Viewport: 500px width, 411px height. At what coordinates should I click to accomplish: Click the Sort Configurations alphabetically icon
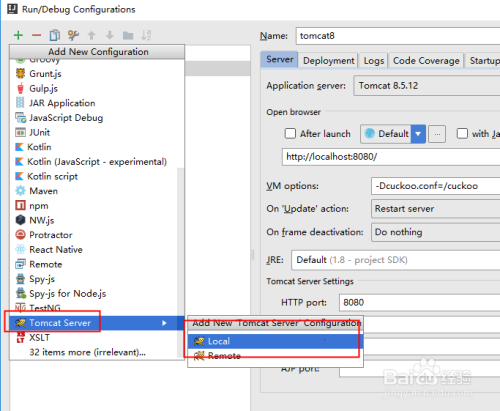point(146,35)
